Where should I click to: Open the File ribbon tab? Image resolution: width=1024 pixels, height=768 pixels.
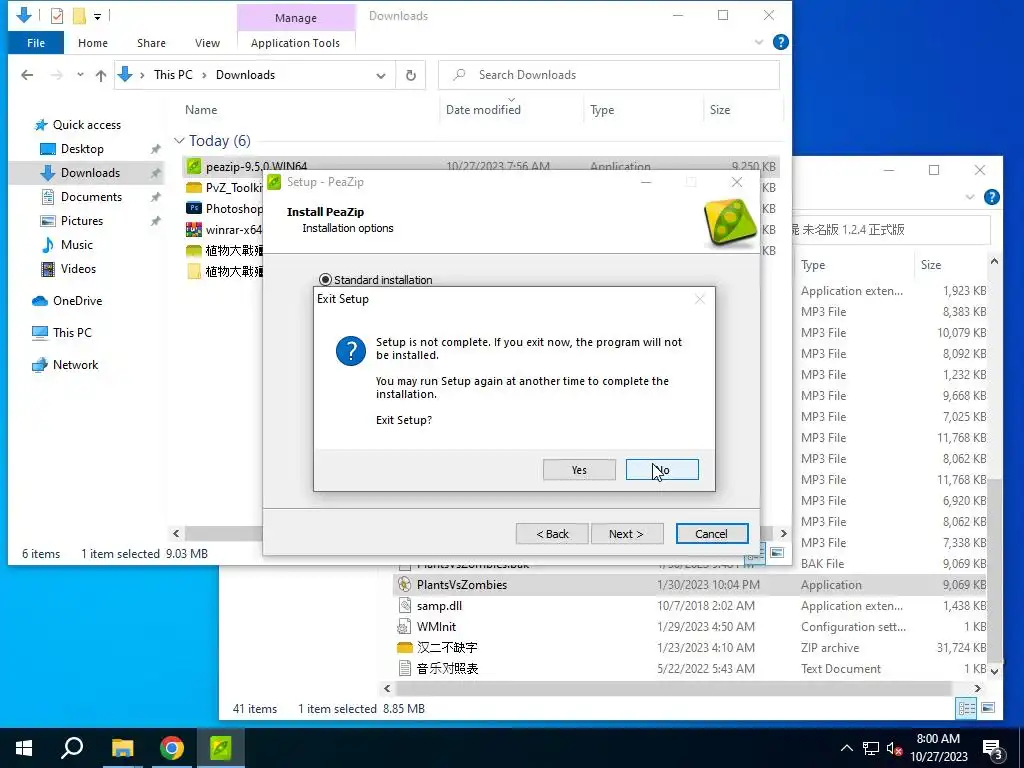point(36,43)
